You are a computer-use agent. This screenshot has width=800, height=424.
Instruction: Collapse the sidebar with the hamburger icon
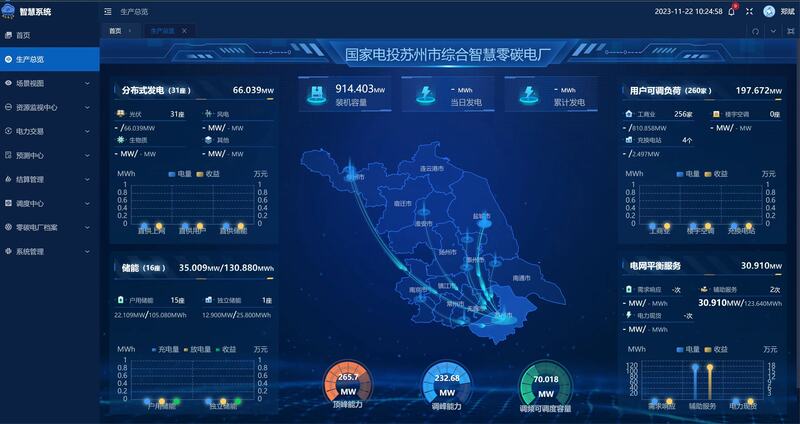pyautogui.click(x=108, y=11)
